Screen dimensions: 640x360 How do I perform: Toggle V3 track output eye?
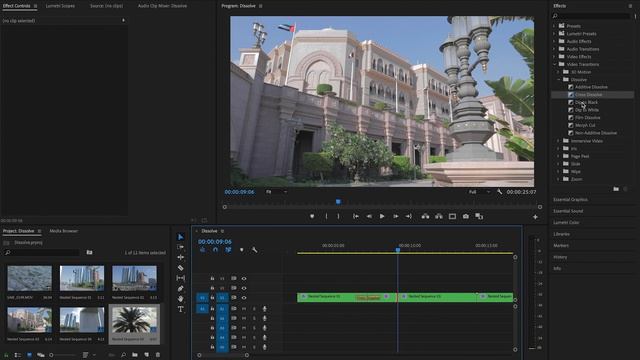point(244,278)
